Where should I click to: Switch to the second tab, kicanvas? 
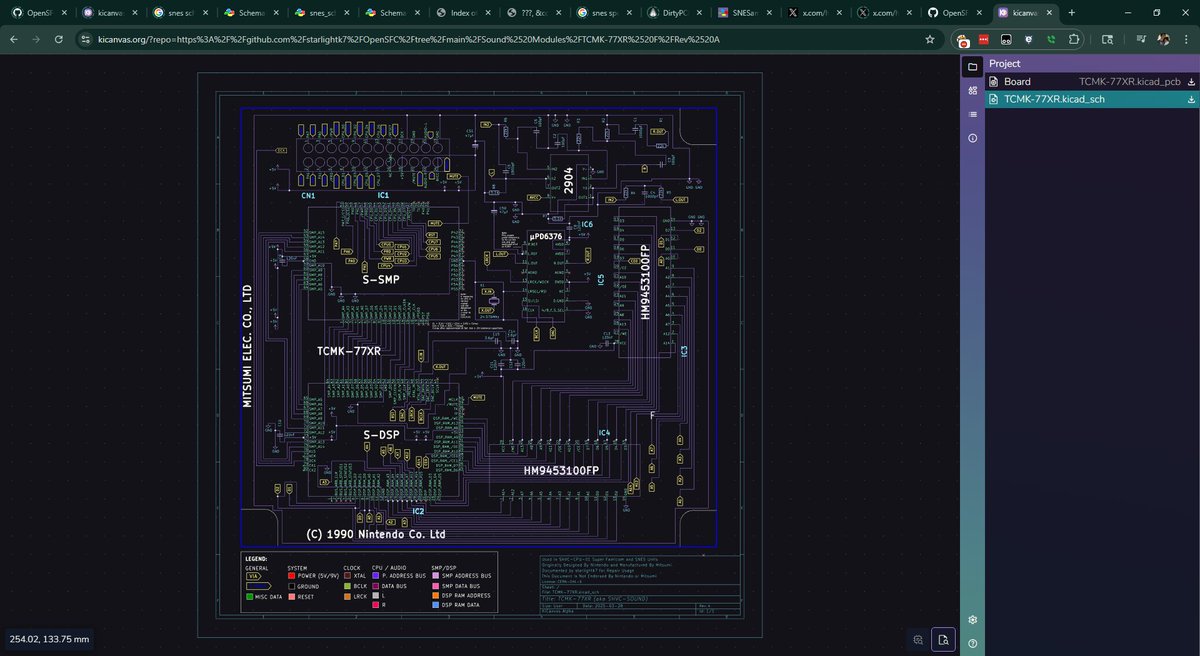[111, 13]
